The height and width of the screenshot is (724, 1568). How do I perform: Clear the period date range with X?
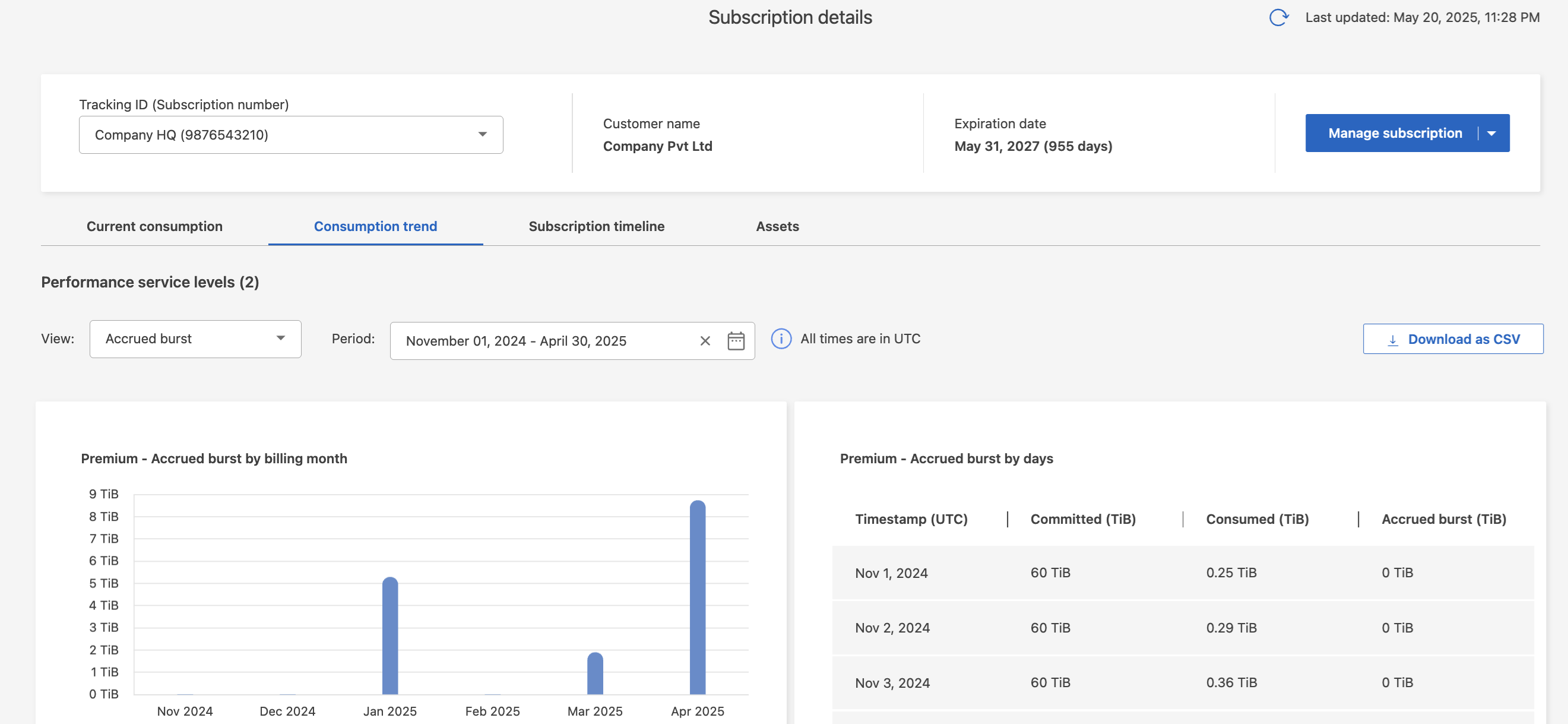pos(705,341)
